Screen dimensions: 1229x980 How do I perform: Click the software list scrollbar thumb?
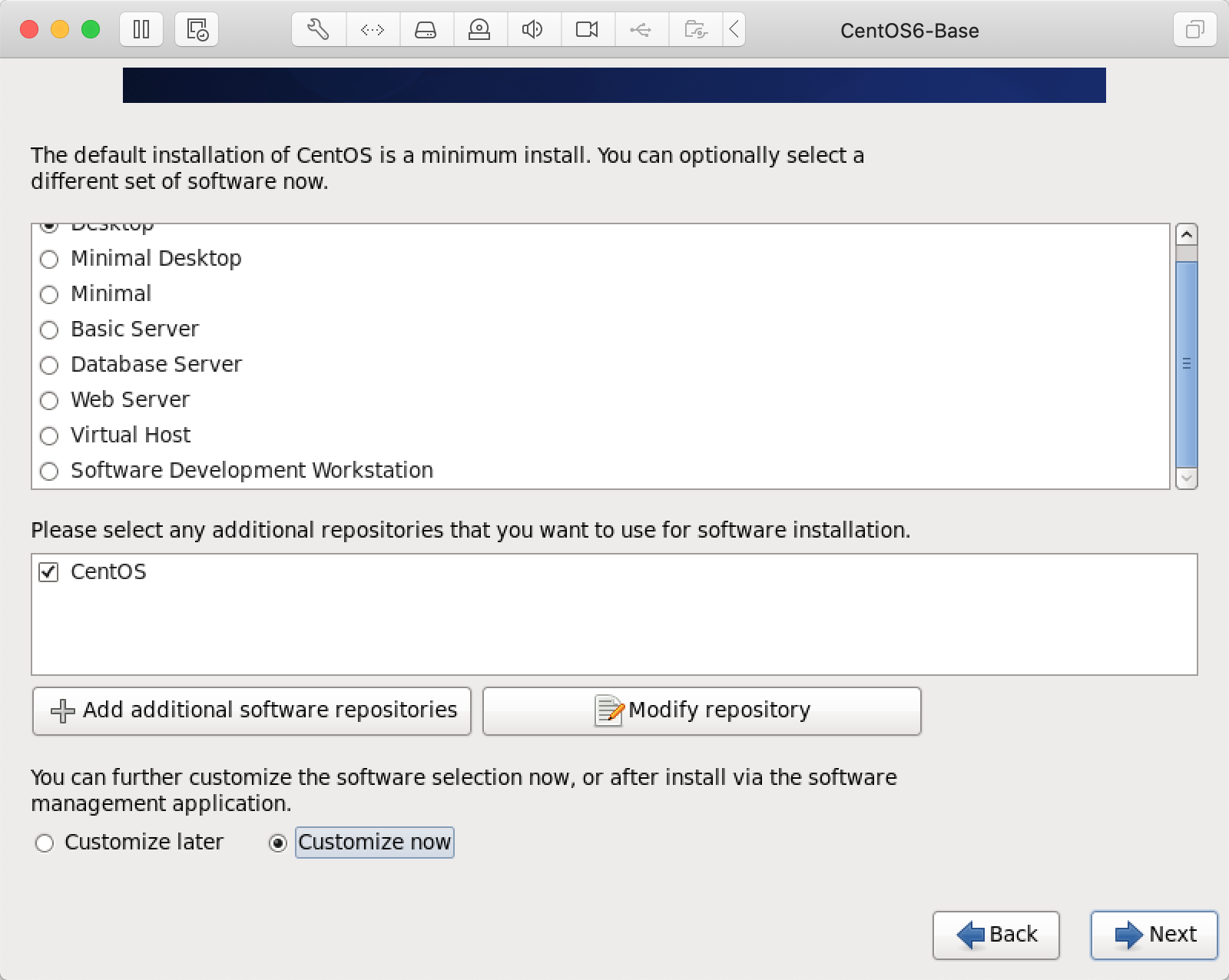coord(1187,363)
